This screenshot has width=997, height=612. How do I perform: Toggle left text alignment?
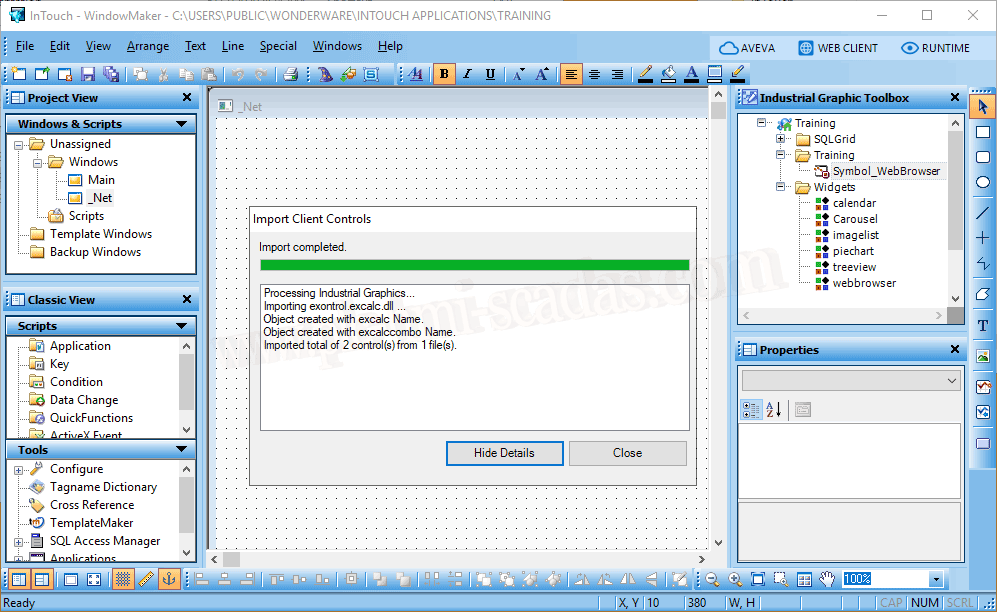pyautogui.click(x=571, y=74)
